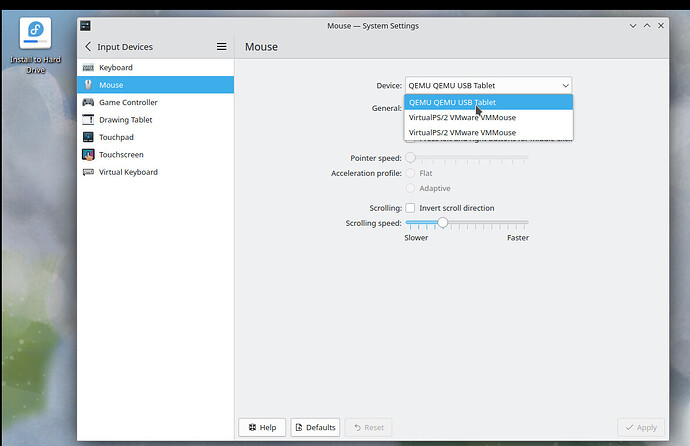The width and height of the screenshot is (690, 446).
Task: Click the Help button
Action: click(262, 428)
